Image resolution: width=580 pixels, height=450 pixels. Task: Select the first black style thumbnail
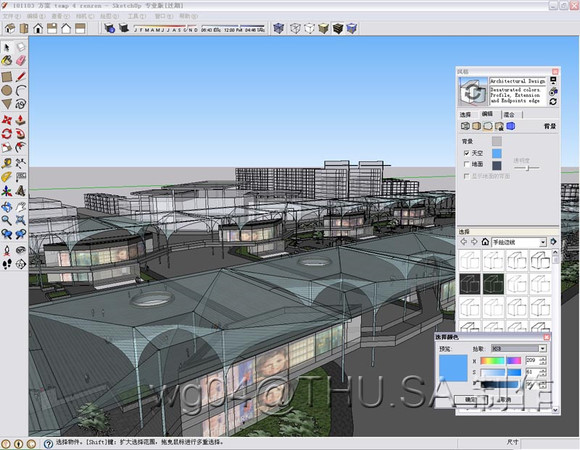(470, 284)
